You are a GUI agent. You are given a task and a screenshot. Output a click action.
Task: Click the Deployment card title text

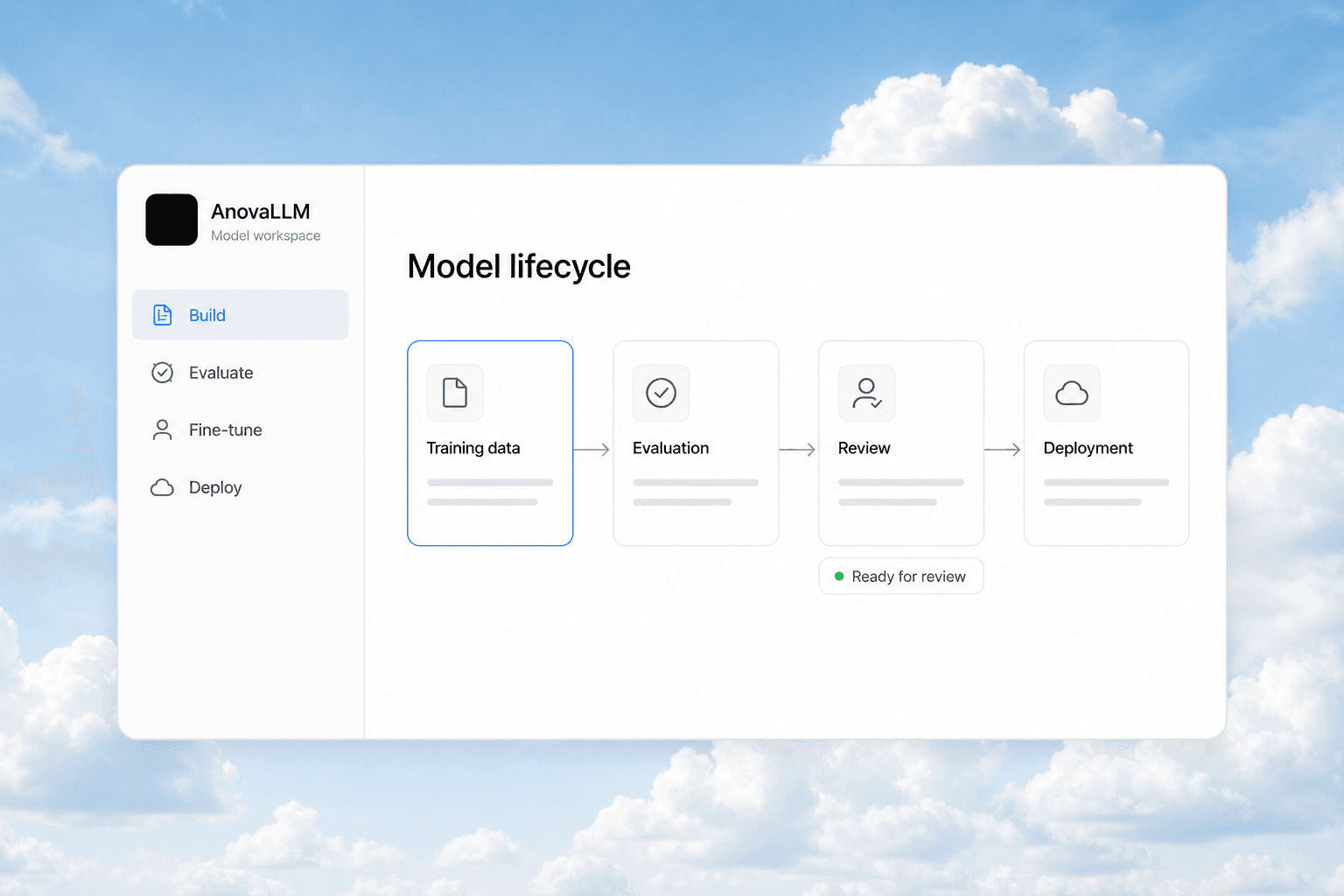1088,448
